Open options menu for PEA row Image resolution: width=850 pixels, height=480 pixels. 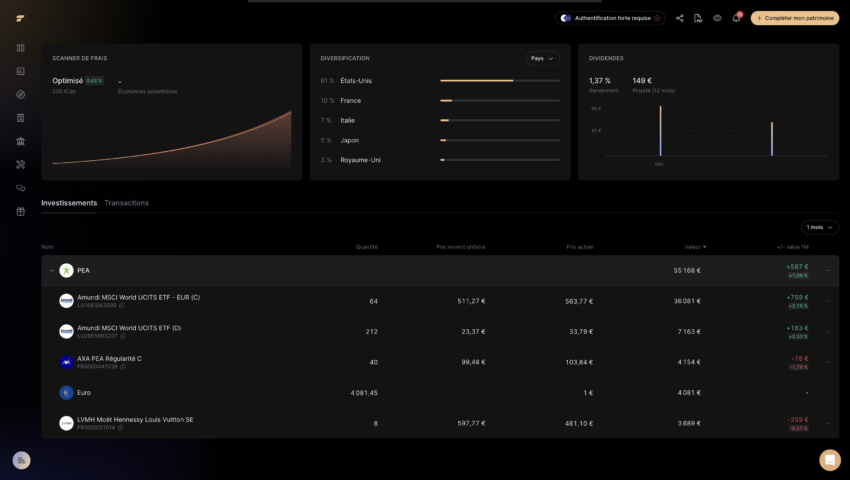click(x=827, y=270)
